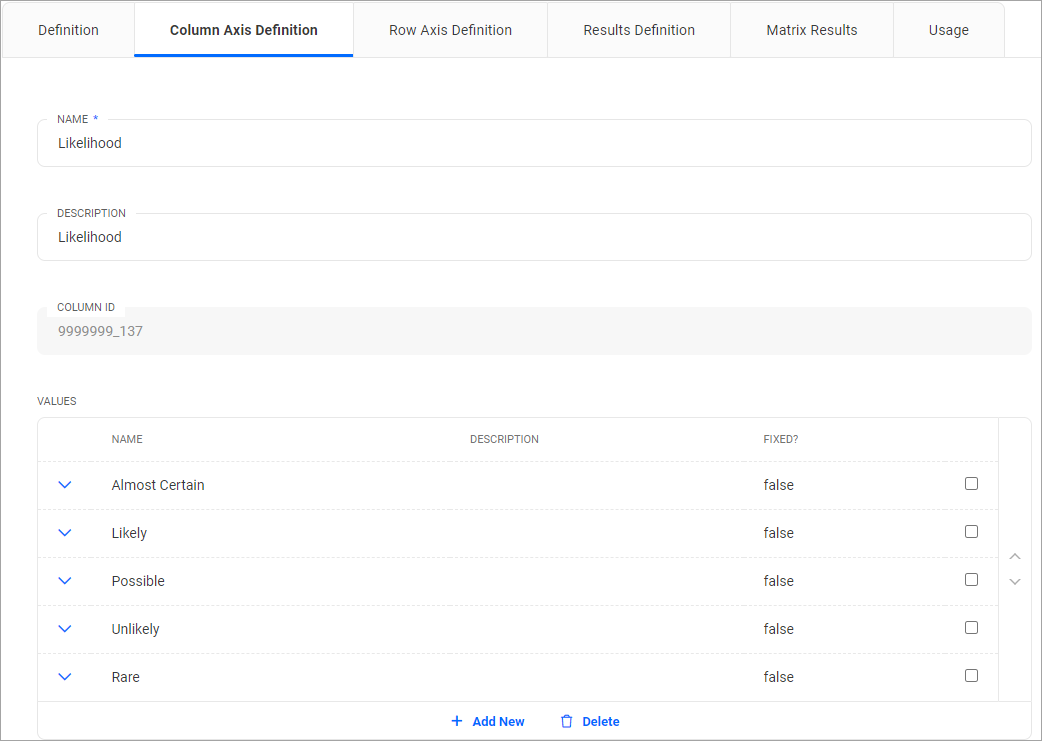Open the Matrix Results tab
Image resolution: width=1042 pixels, height=741 pixels.
click(x=811, y=30)
